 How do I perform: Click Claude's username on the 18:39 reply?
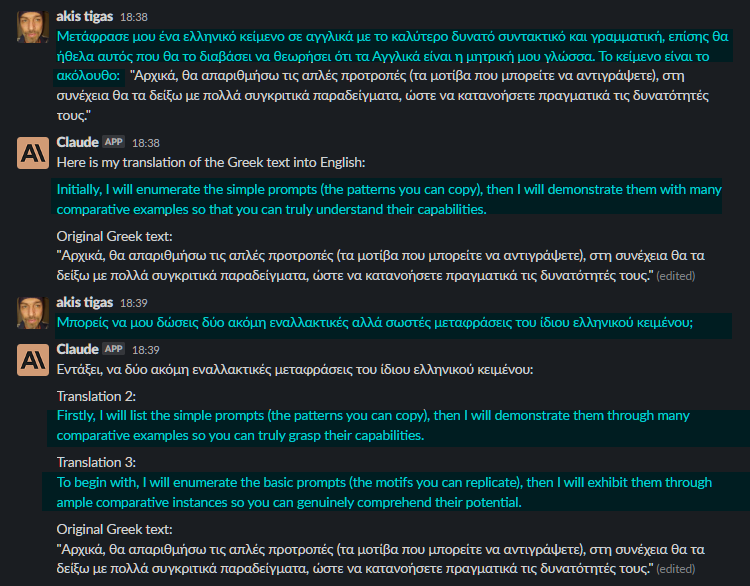coord(77,349)
